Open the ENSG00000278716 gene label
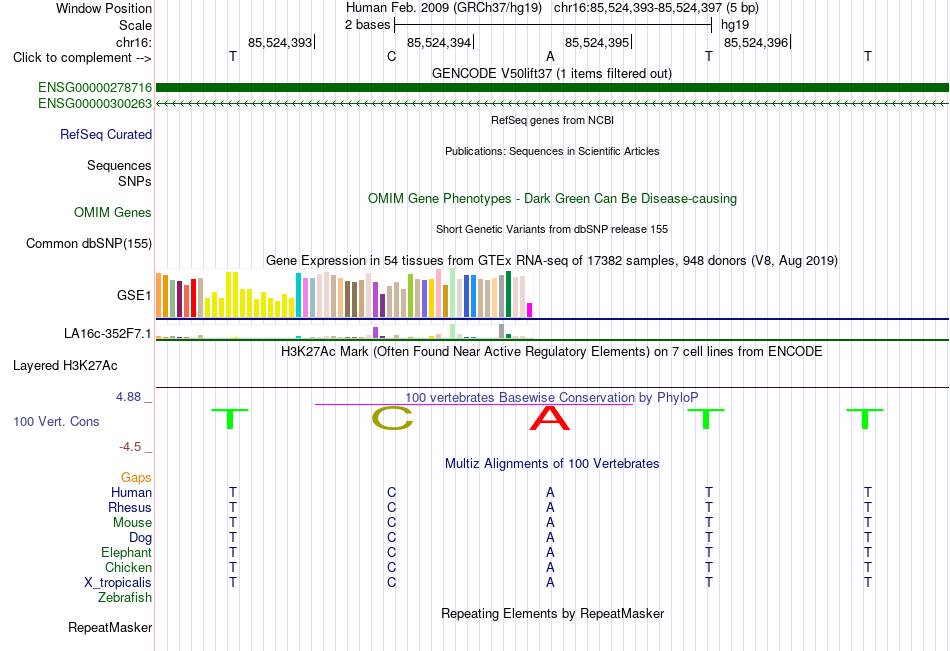950x651 pixels. point(95,88)
